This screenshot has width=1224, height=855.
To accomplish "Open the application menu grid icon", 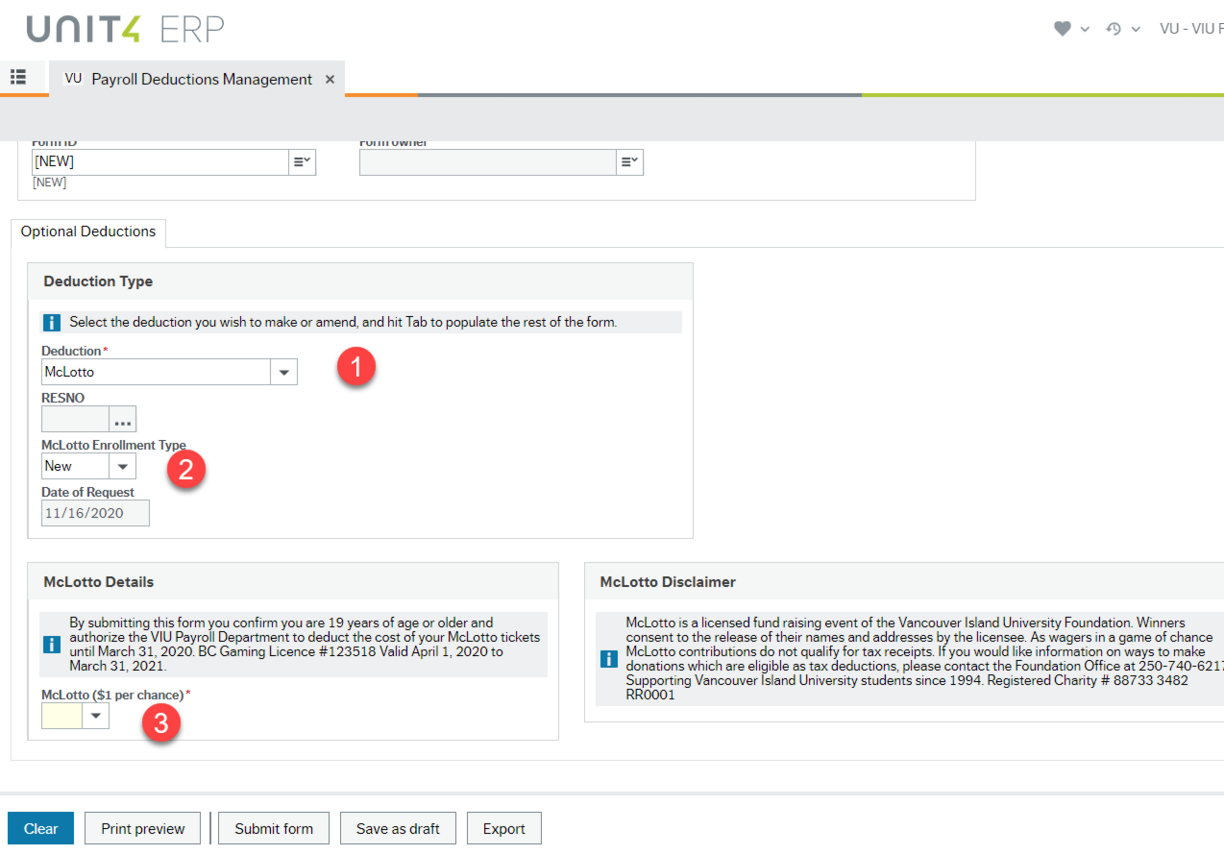I will (17, 77).
